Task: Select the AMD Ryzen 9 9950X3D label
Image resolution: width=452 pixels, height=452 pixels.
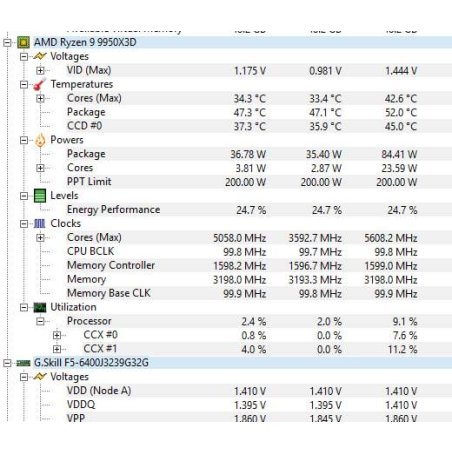Action: point(85,42)
